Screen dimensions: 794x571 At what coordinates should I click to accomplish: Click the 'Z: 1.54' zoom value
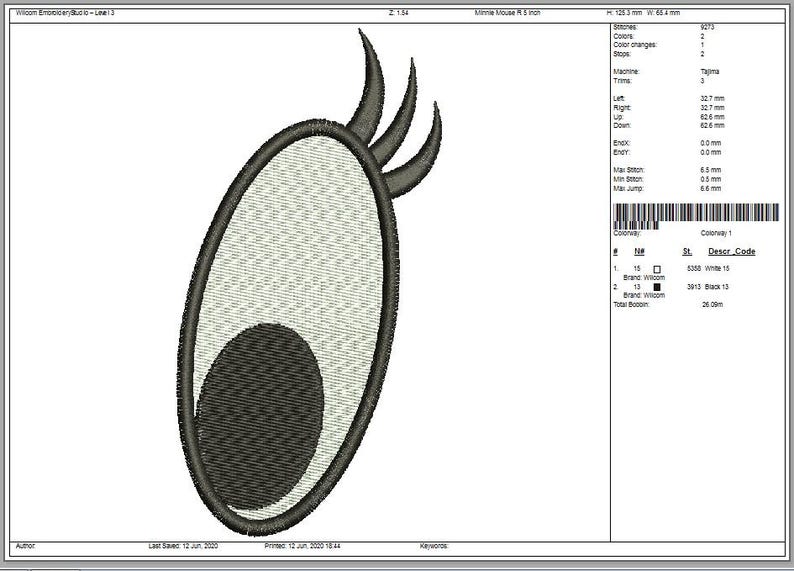point(399,13)
